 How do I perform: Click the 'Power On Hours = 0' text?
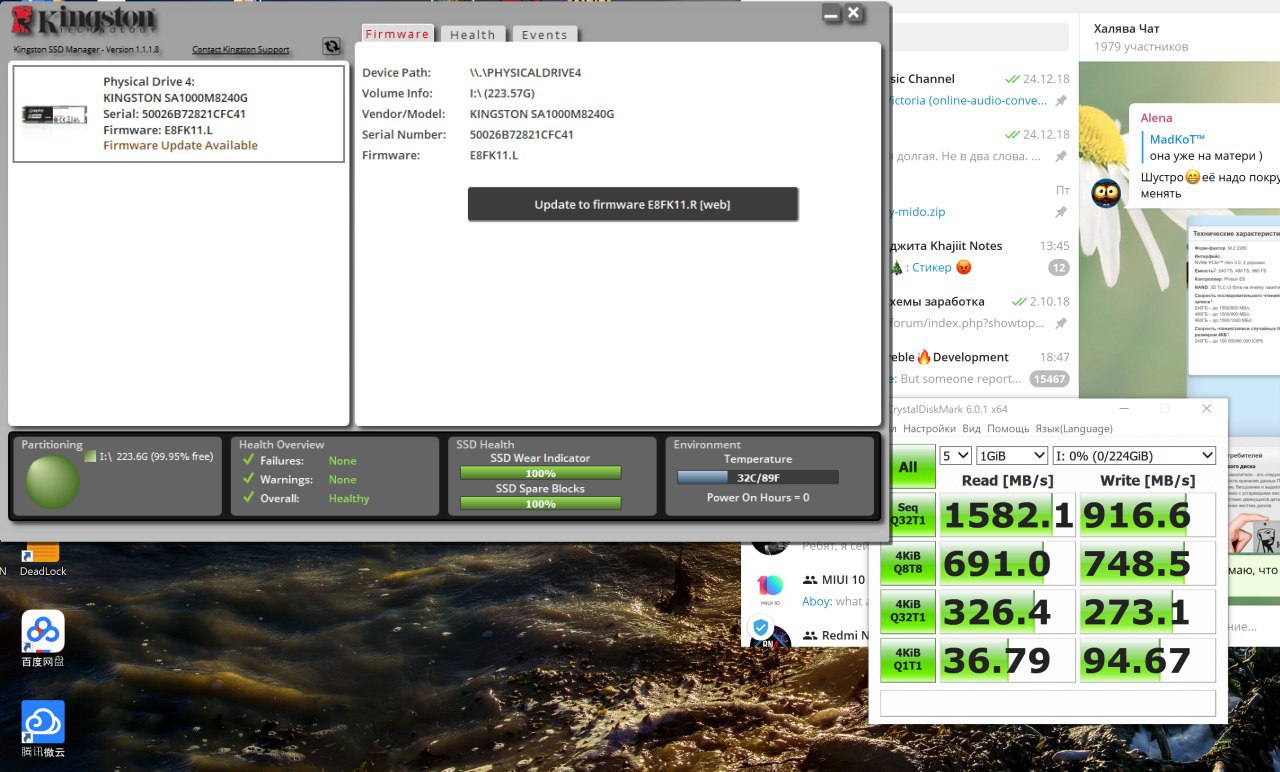click(x=758, y=497)
